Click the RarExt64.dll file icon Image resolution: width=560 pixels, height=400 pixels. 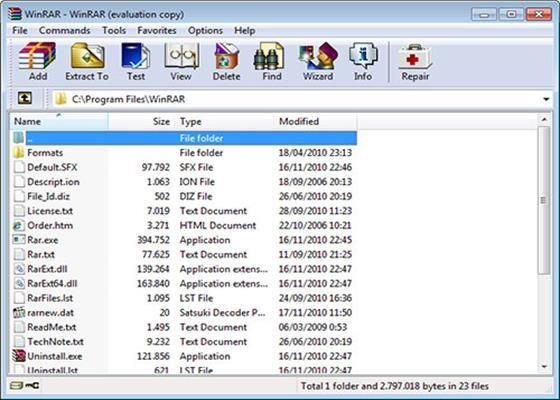pyautogui.click(x=19, y=284)
